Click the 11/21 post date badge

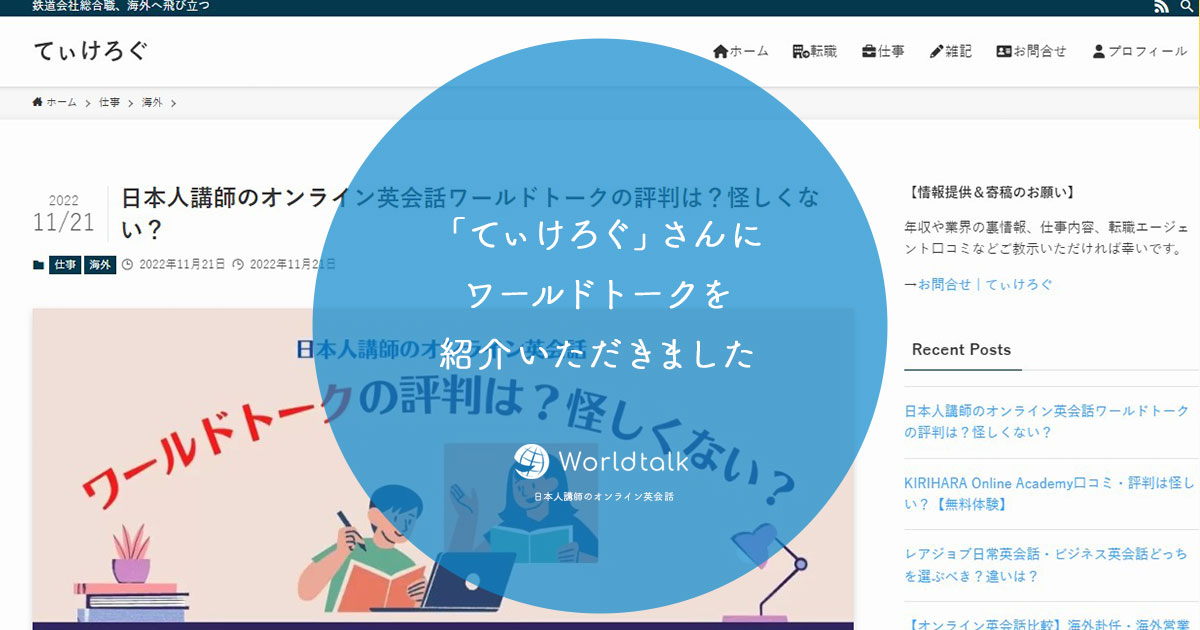pyautogui.click(x=63, y=221)
